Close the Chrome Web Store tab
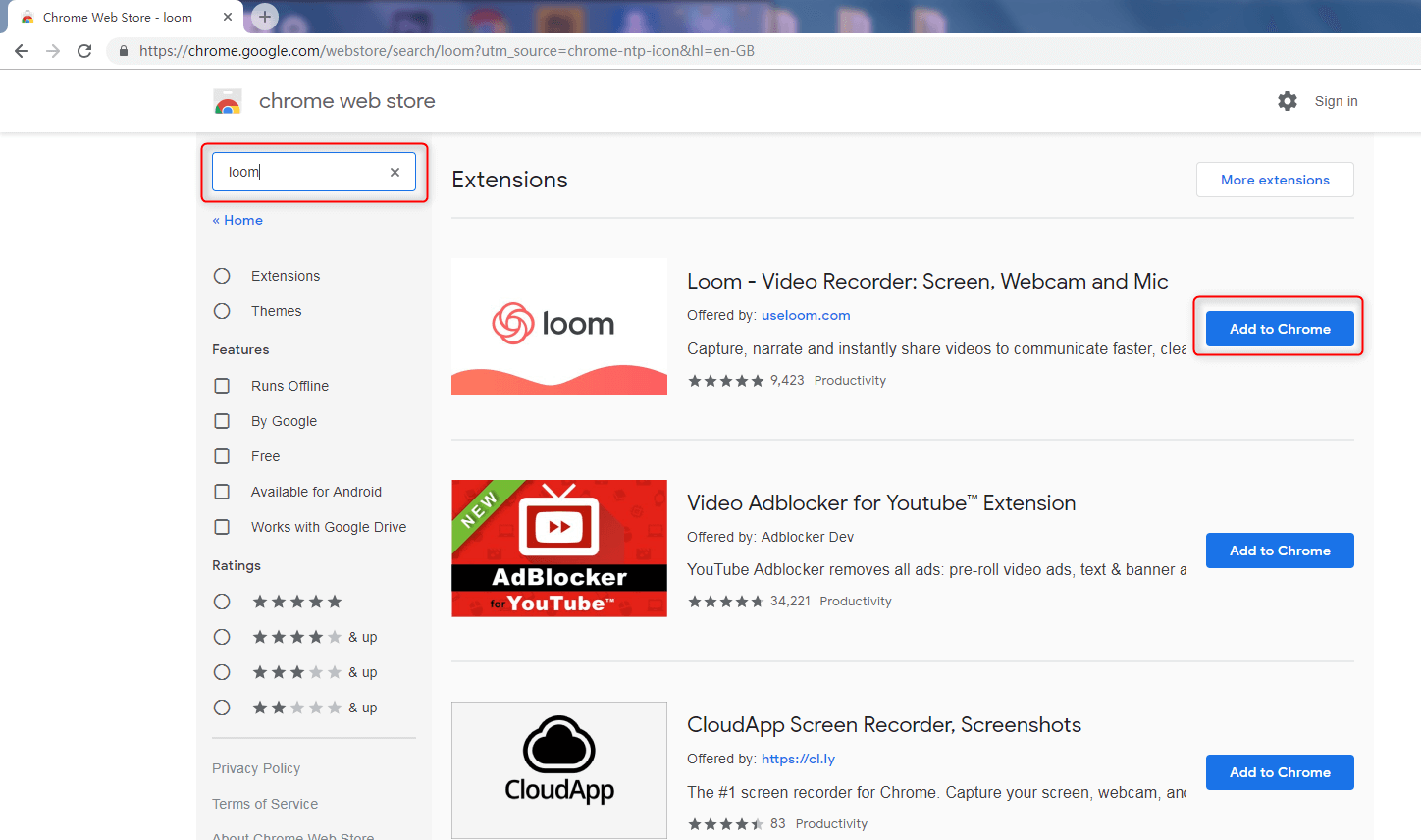Image resolution: width=1421 pixels, height=840 pixels. point(228,17)
